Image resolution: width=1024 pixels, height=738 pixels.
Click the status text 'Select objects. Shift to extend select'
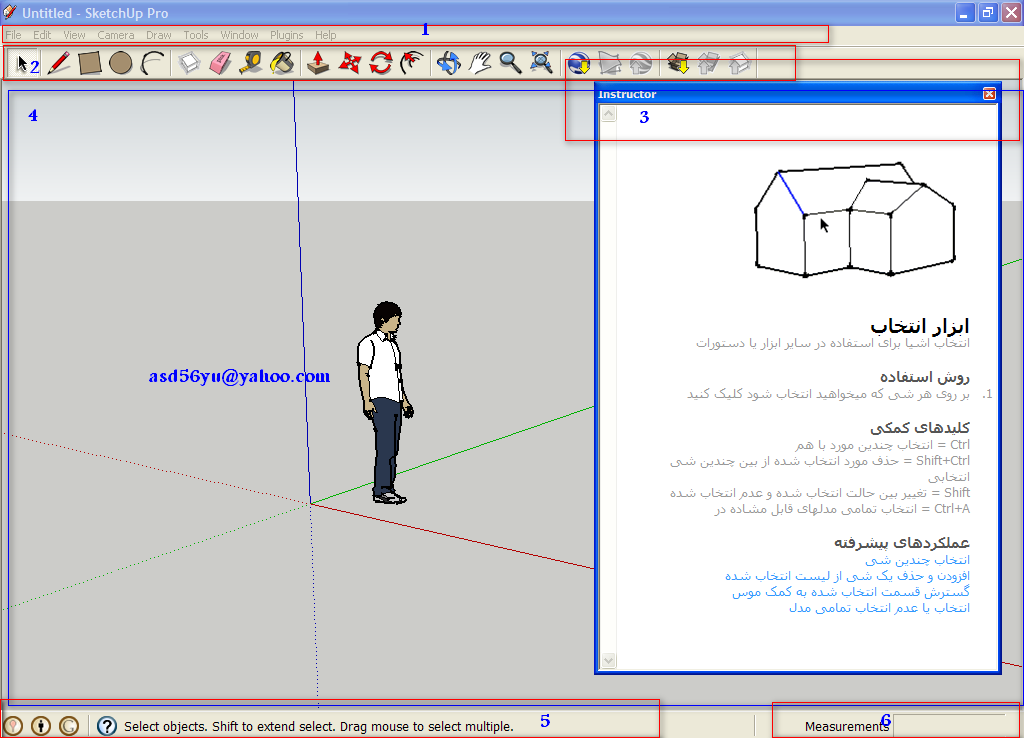point(319,726)
